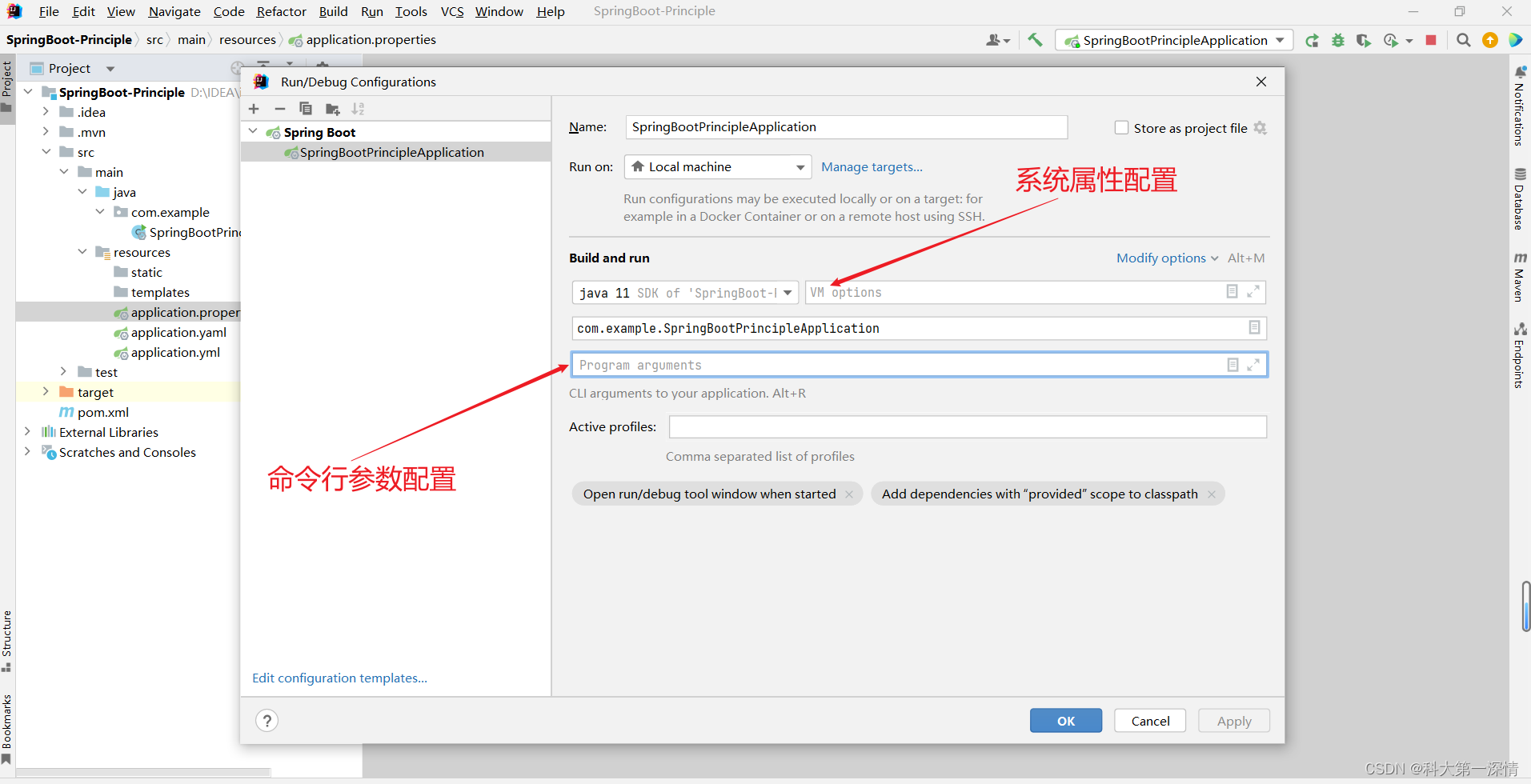The image size is (1531, 784).
Task: Open the Code With Me user icon
Action: point(998,40)
